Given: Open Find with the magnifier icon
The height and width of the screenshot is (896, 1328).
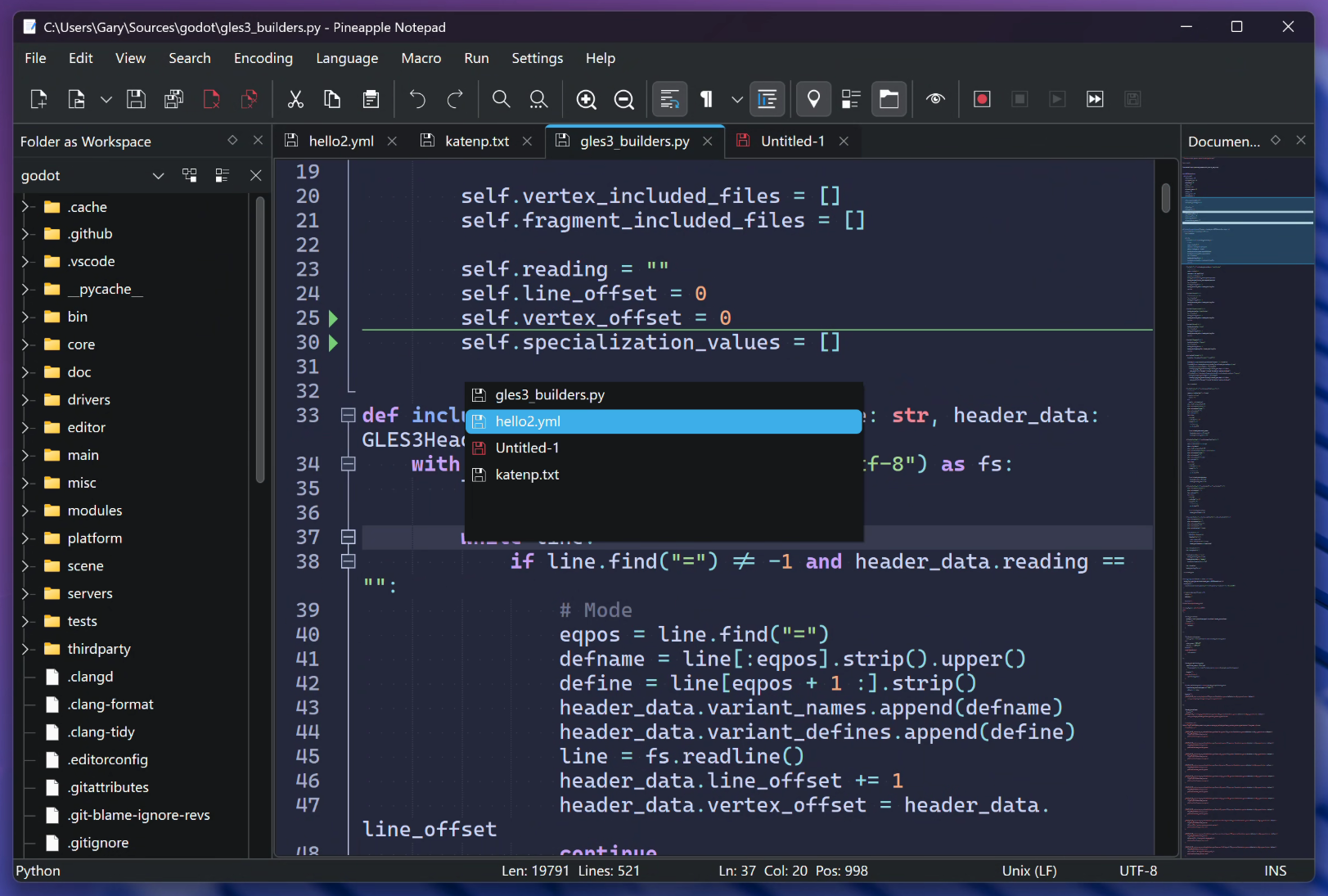Looking at the screenshot, I should point(501,99).
